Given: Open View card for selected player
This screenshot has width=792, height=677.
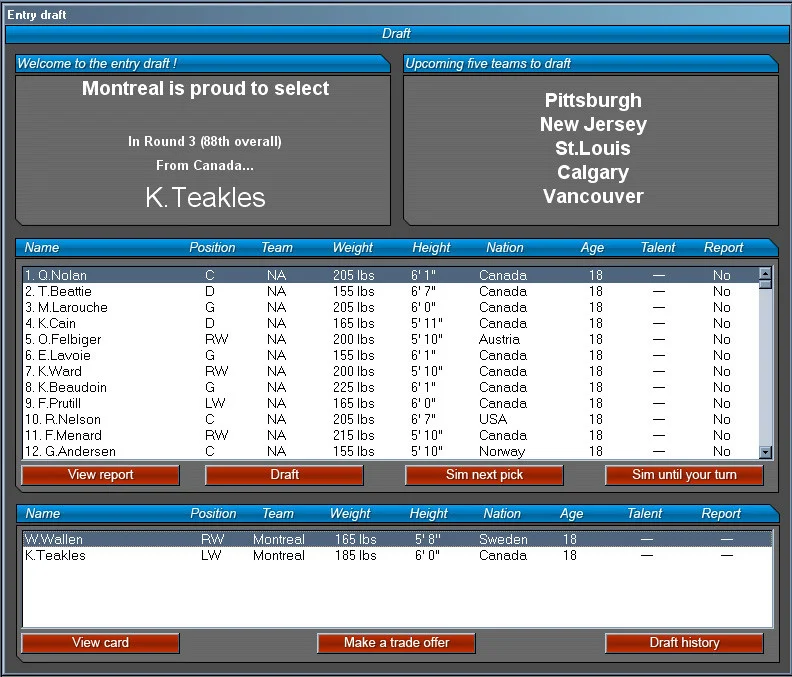Looking at the screenshot, I should pos(101,643).
